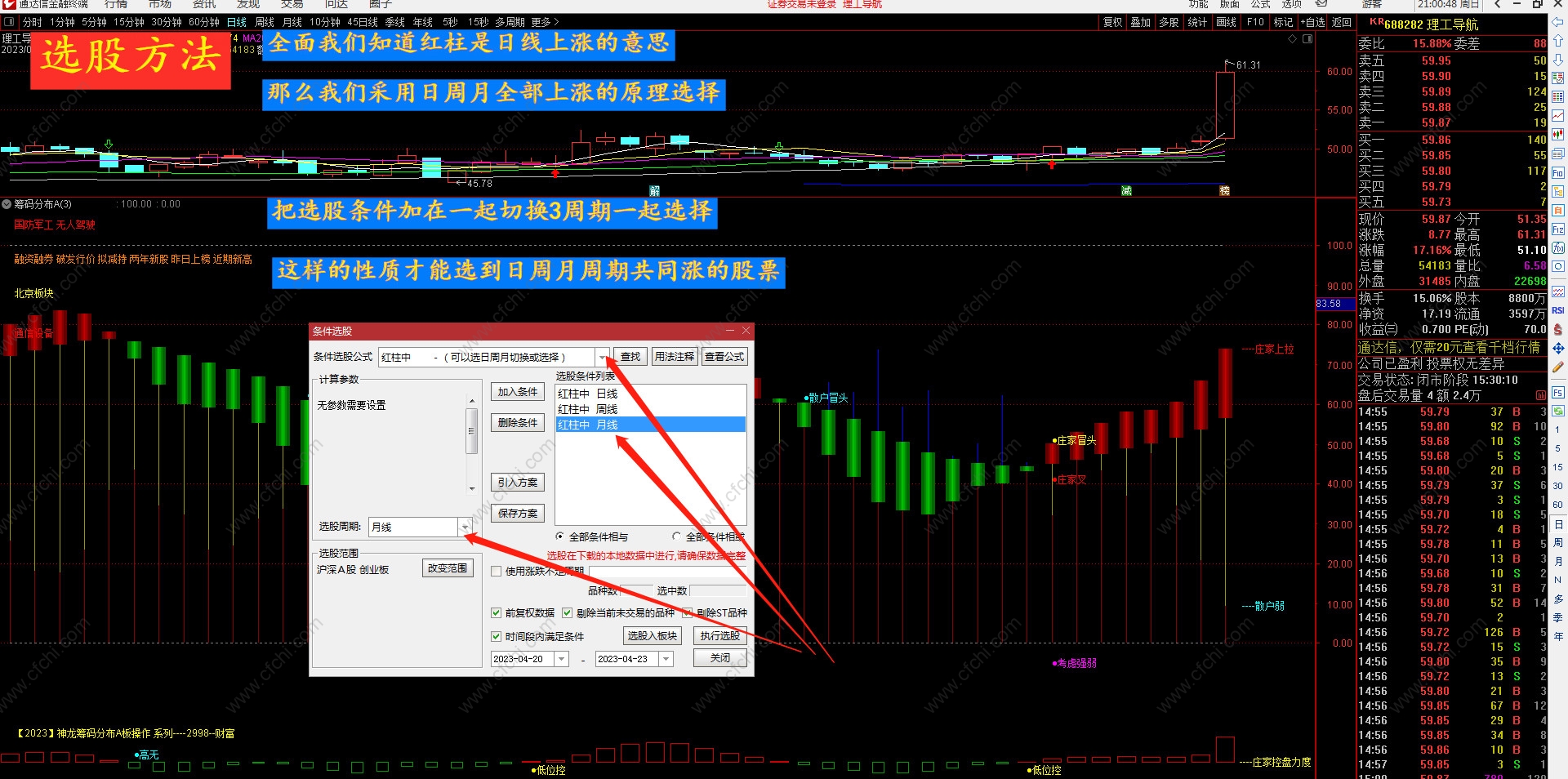Click 执行选股 button
The width and height of the screenshot is (1568, 779).
719,635
